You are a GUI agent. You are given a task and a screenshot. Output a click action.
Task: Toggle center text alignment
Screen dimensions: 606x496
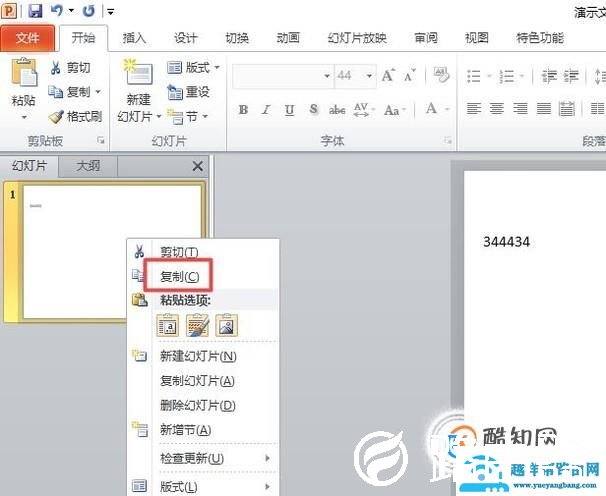(x=497, y=109)
